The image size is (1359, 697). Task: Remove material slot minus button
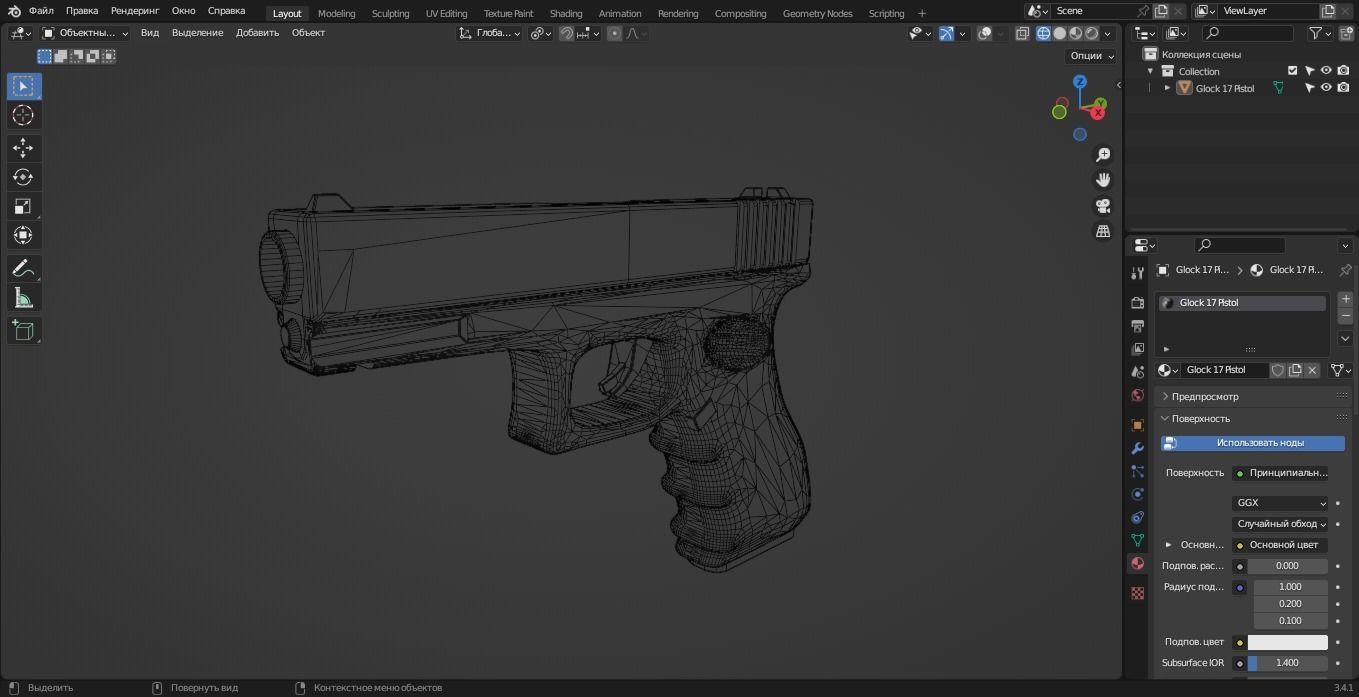(1345, 316)
